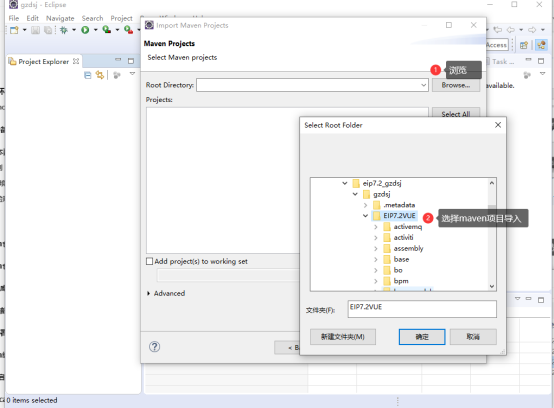Collapse the EIP7.2VUE folder node
Viewport: 554px width, 408px height.
365,216
